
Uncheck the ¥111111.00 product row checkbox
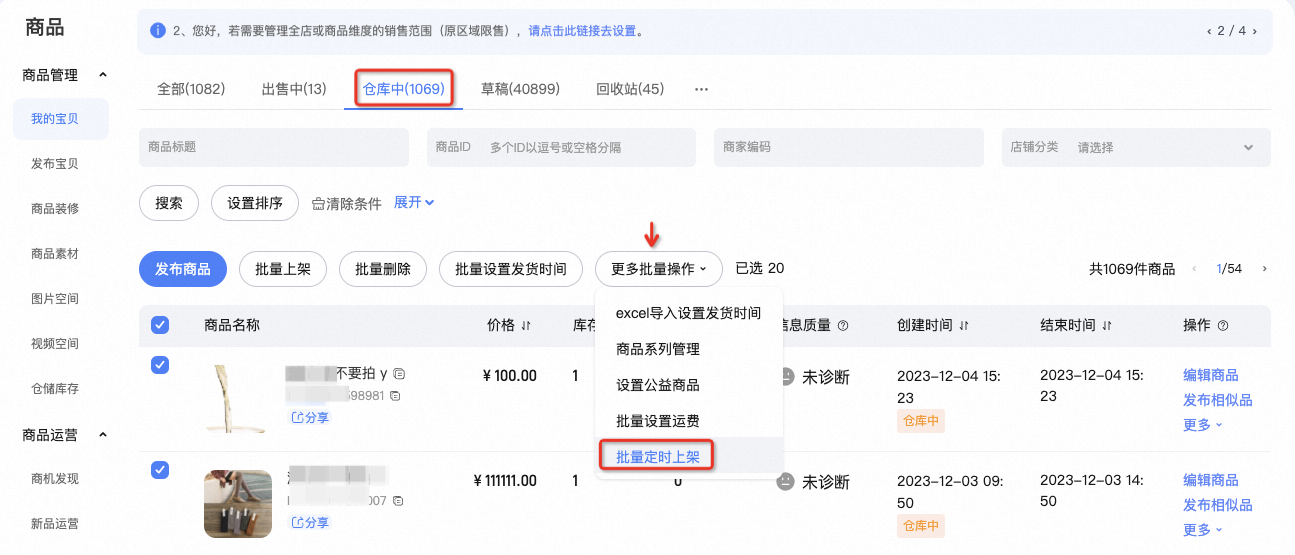pos(159,469)
